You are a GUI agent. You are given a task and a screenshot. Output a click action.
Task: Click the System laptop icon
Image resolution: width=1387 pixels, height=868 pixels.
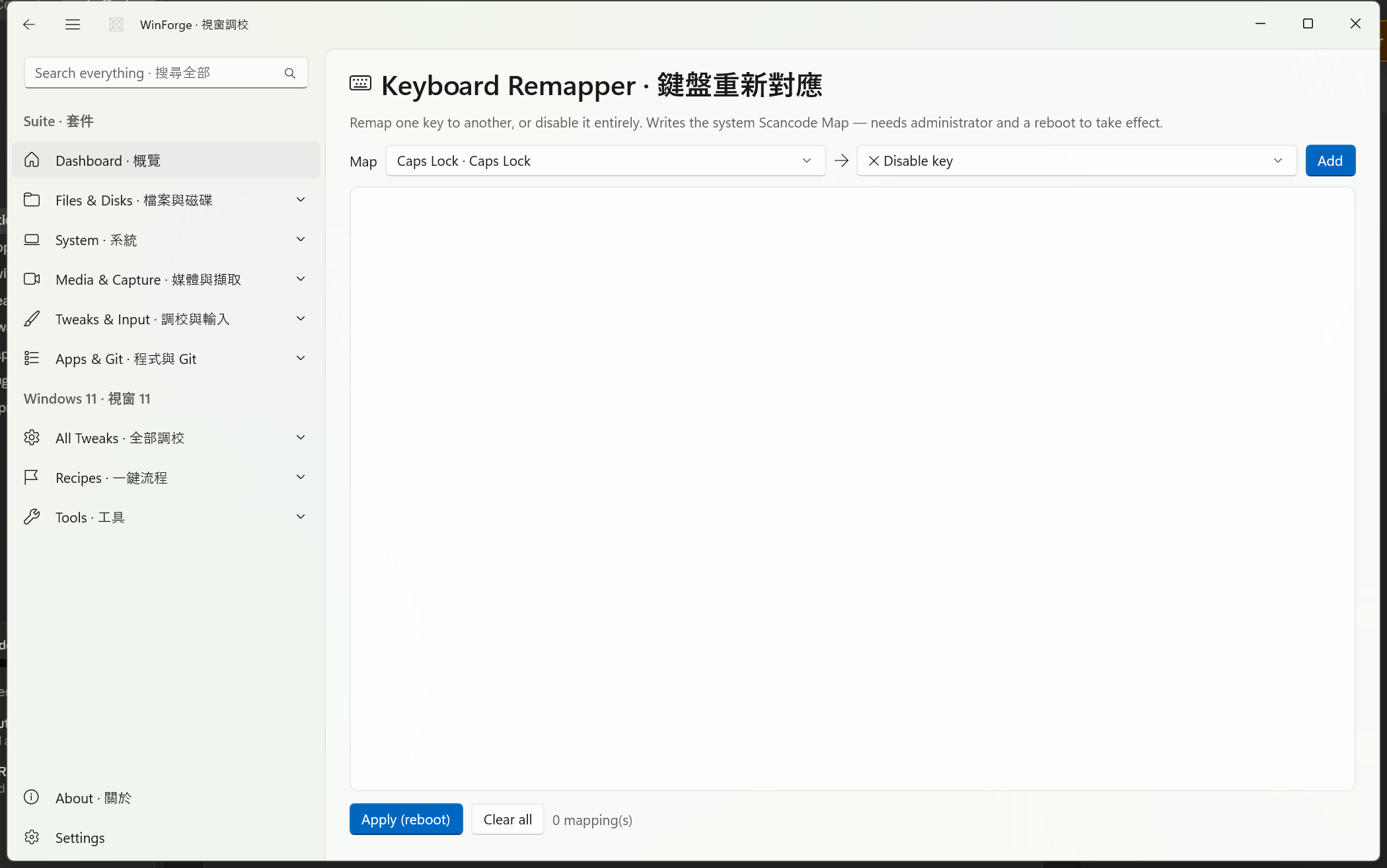[32, 240]
